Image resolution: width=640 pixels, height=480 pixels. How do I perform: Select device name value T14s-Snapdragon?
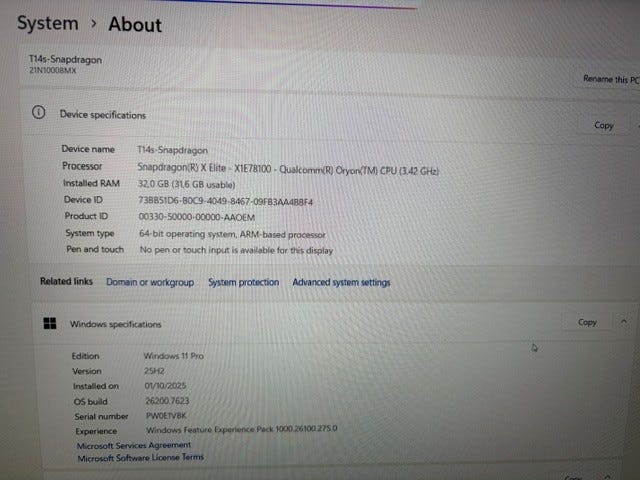172,150
